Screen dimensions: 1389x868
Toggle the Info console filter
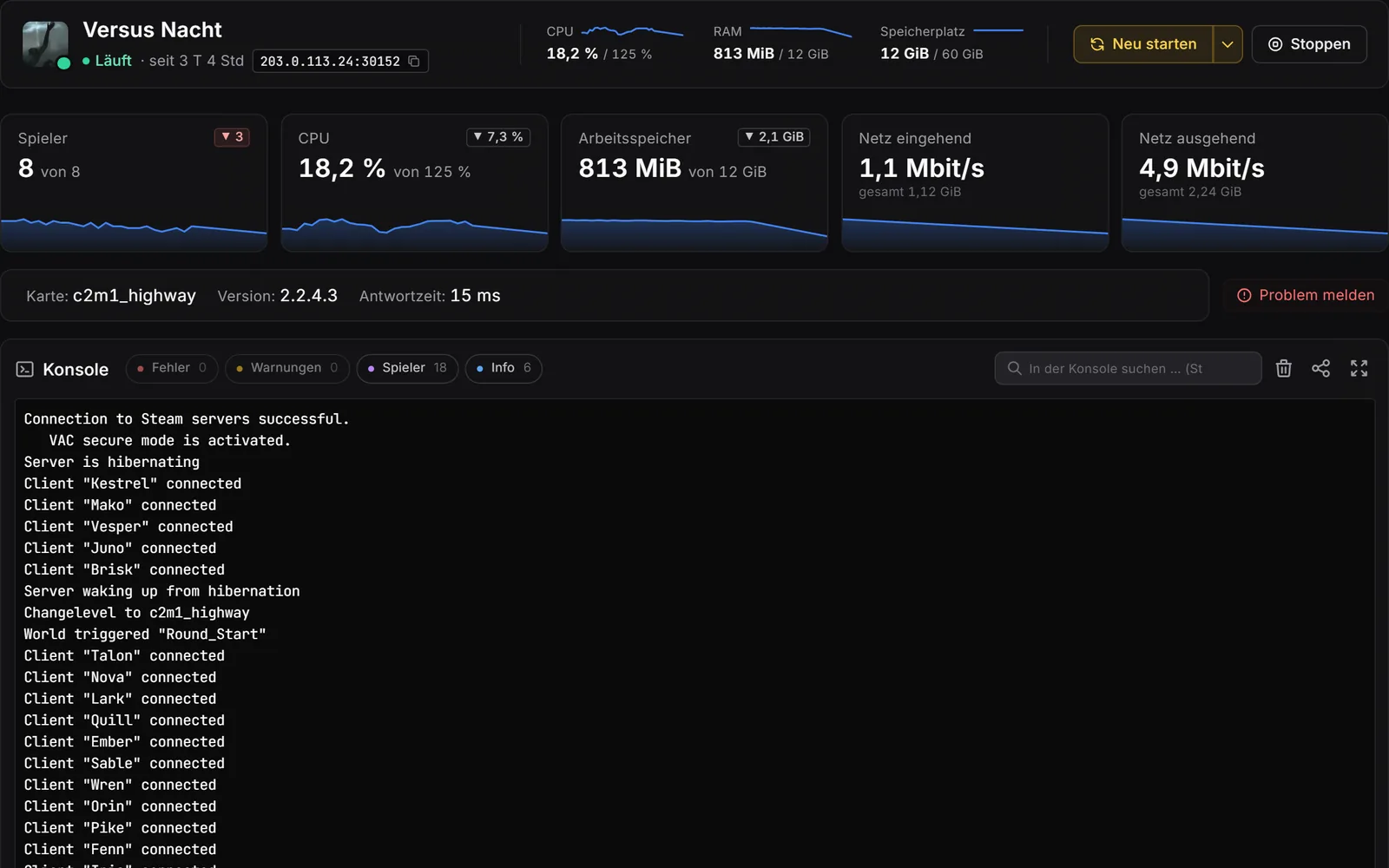[x=504, y=368]
